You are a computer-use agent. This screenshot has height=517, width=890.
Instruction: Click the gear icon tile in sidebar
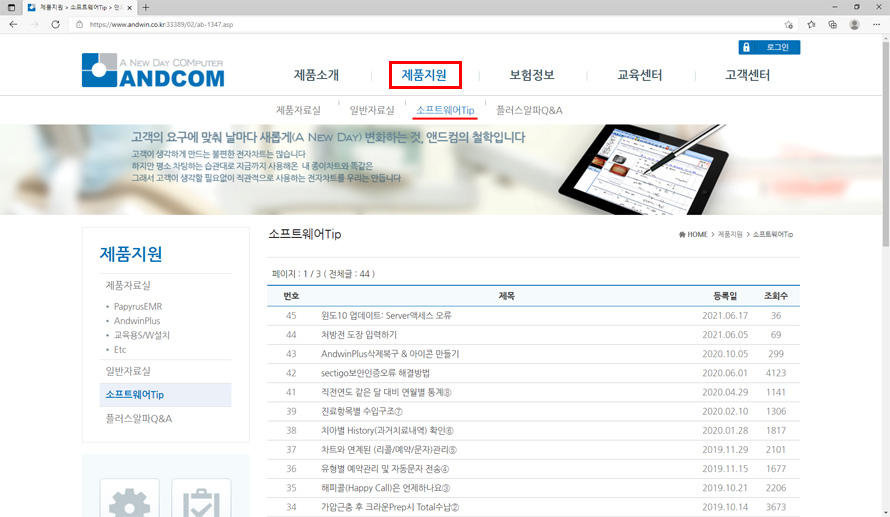[129, 498]
